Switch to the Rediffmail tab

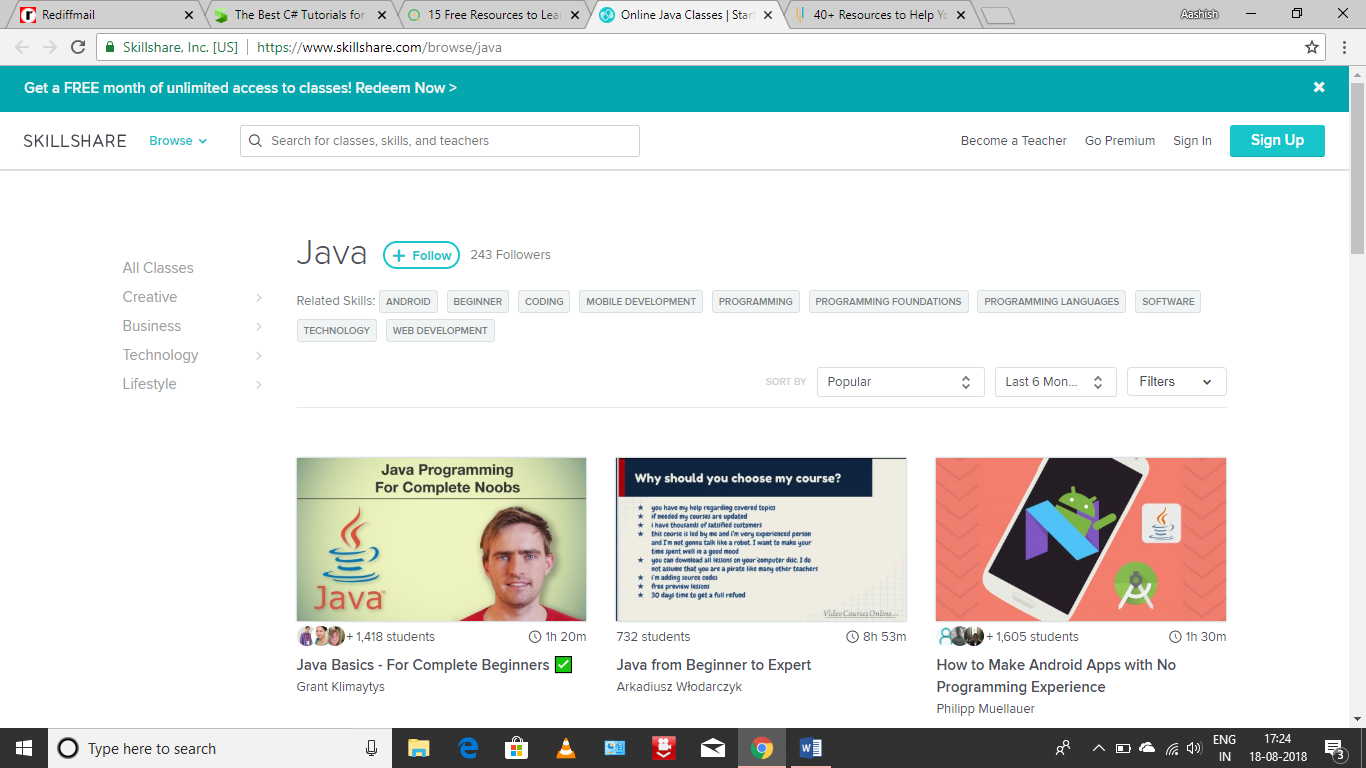coord(103,15)
